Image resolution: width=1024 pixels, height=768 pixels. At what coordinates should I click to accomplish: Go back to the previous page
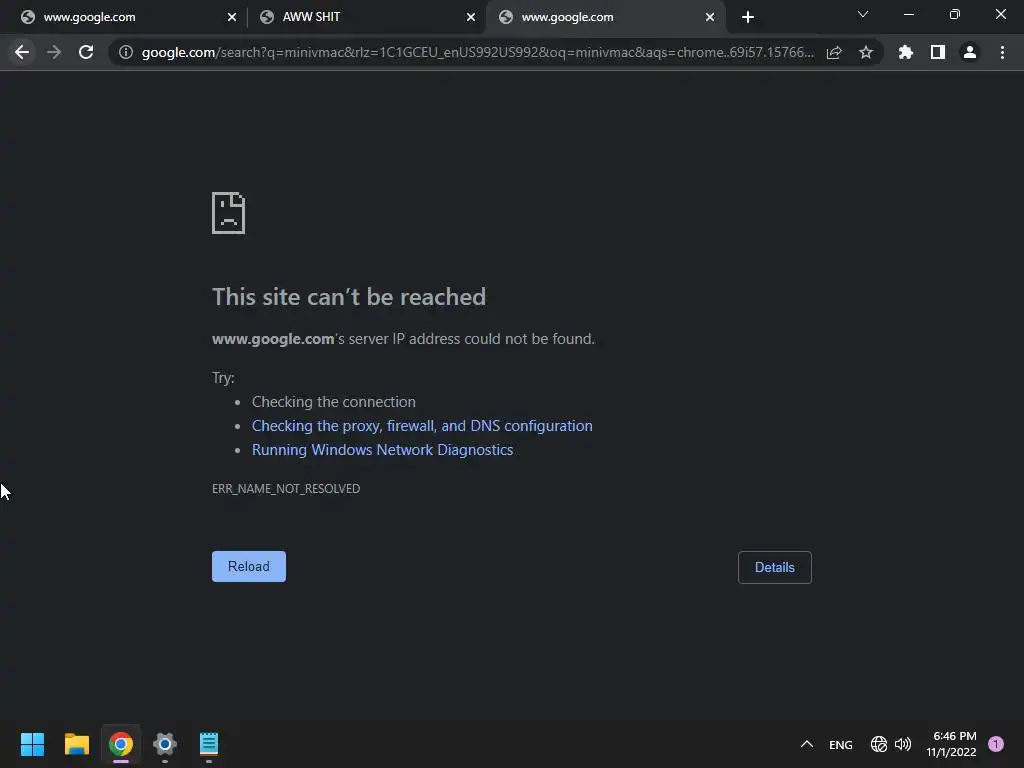click(x=22, y=52)
